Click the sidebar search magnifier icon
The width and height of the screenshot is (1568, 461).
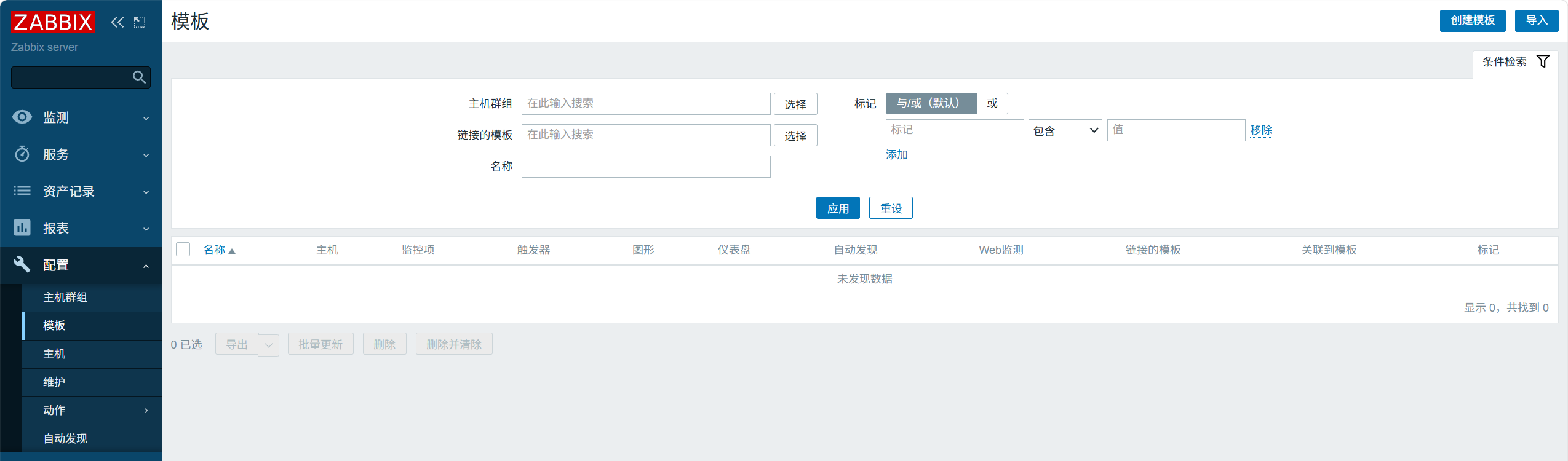pyautogui.click(x=140, y=77)
